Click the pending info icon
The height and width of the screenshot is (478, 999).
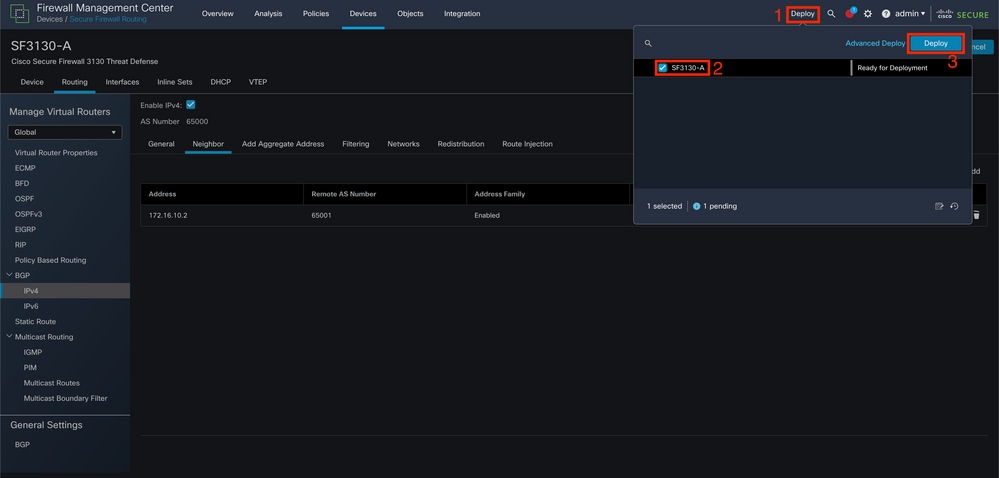[x=696, y=206]
